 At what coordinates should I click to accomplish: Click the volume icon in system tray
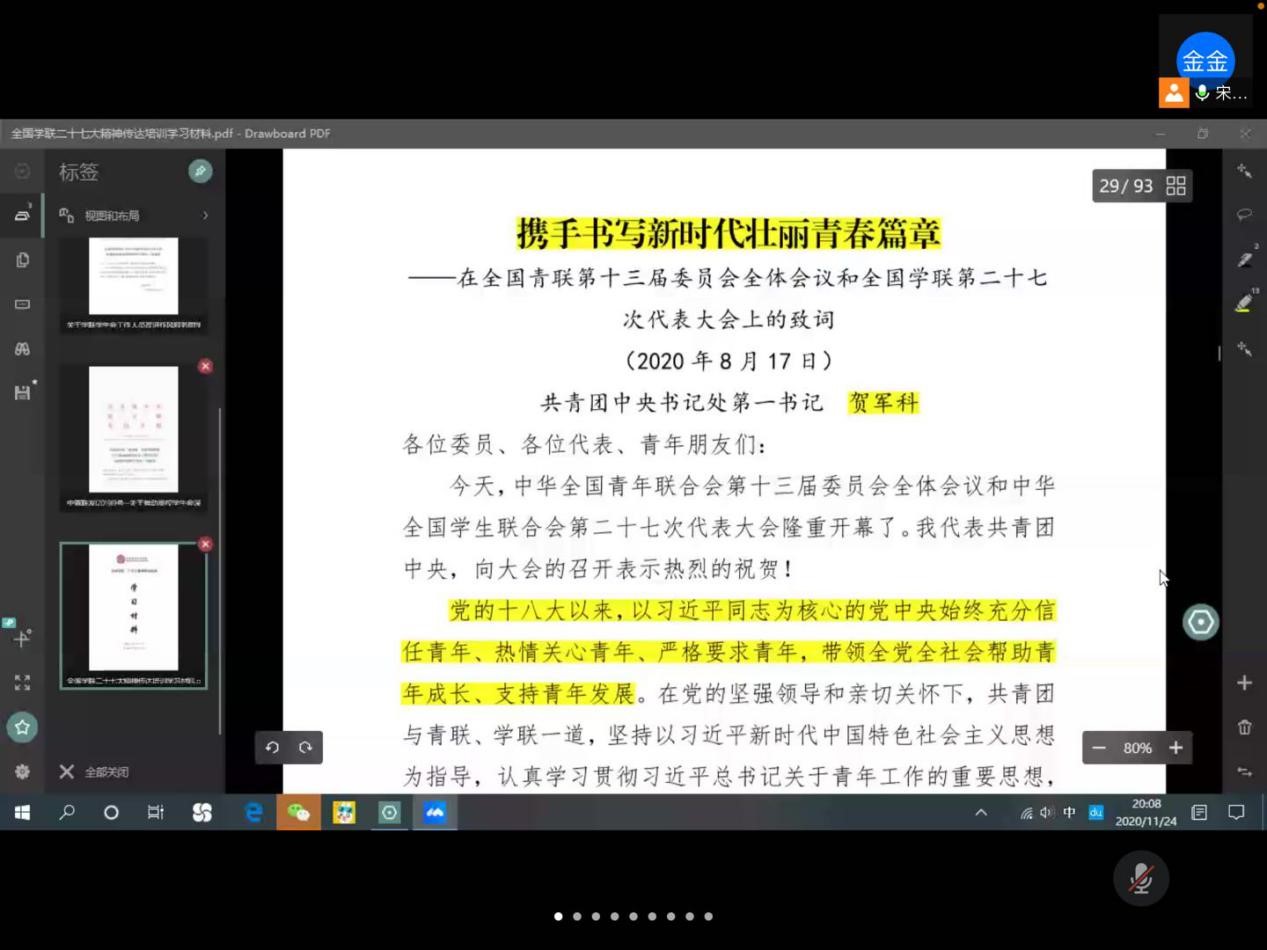(1047, 813)
